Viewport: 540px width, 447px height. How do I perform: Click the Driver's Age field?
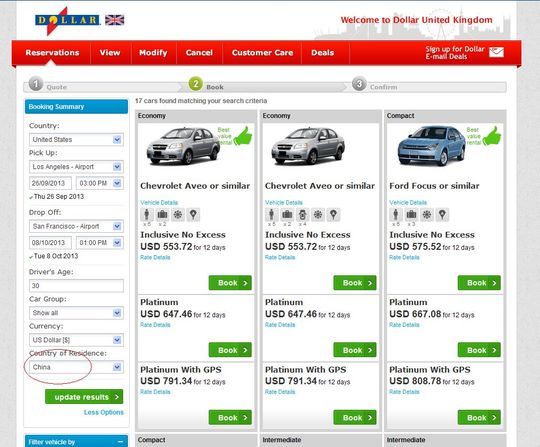point(76,286)
